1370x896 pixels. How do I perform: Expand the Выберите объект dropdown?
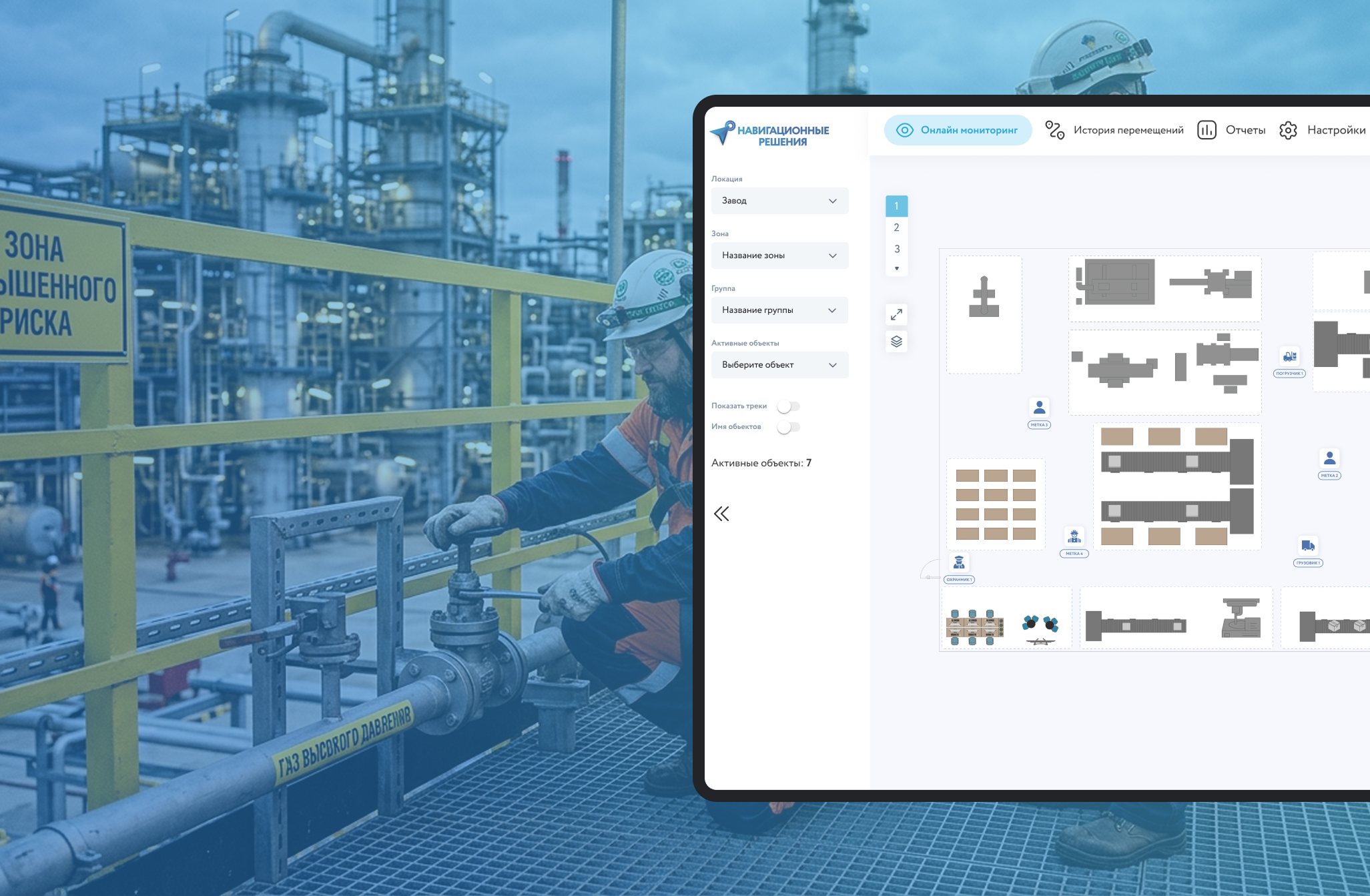(779, 365)
